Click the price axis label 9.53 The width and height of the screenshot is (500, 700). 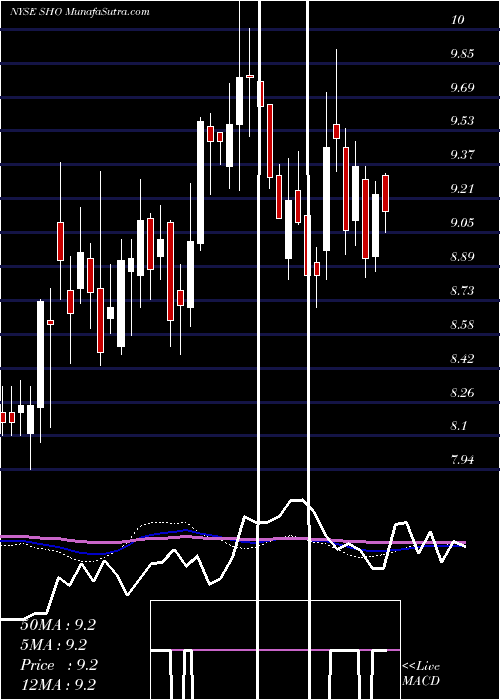pos(462,121)
